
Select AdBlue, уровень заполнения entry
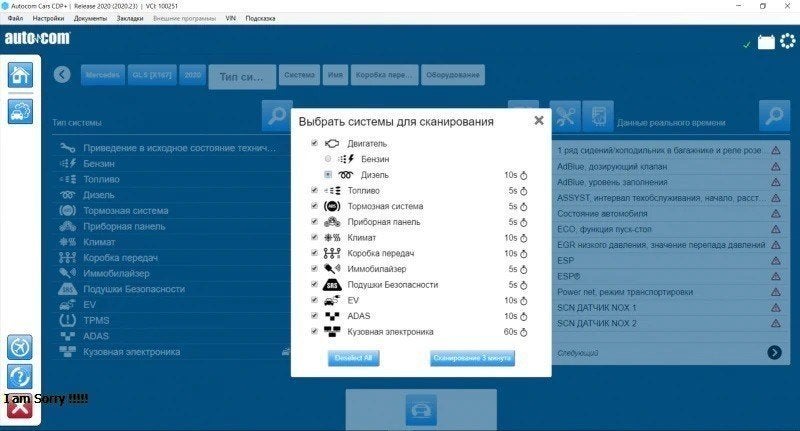point(670,182)
